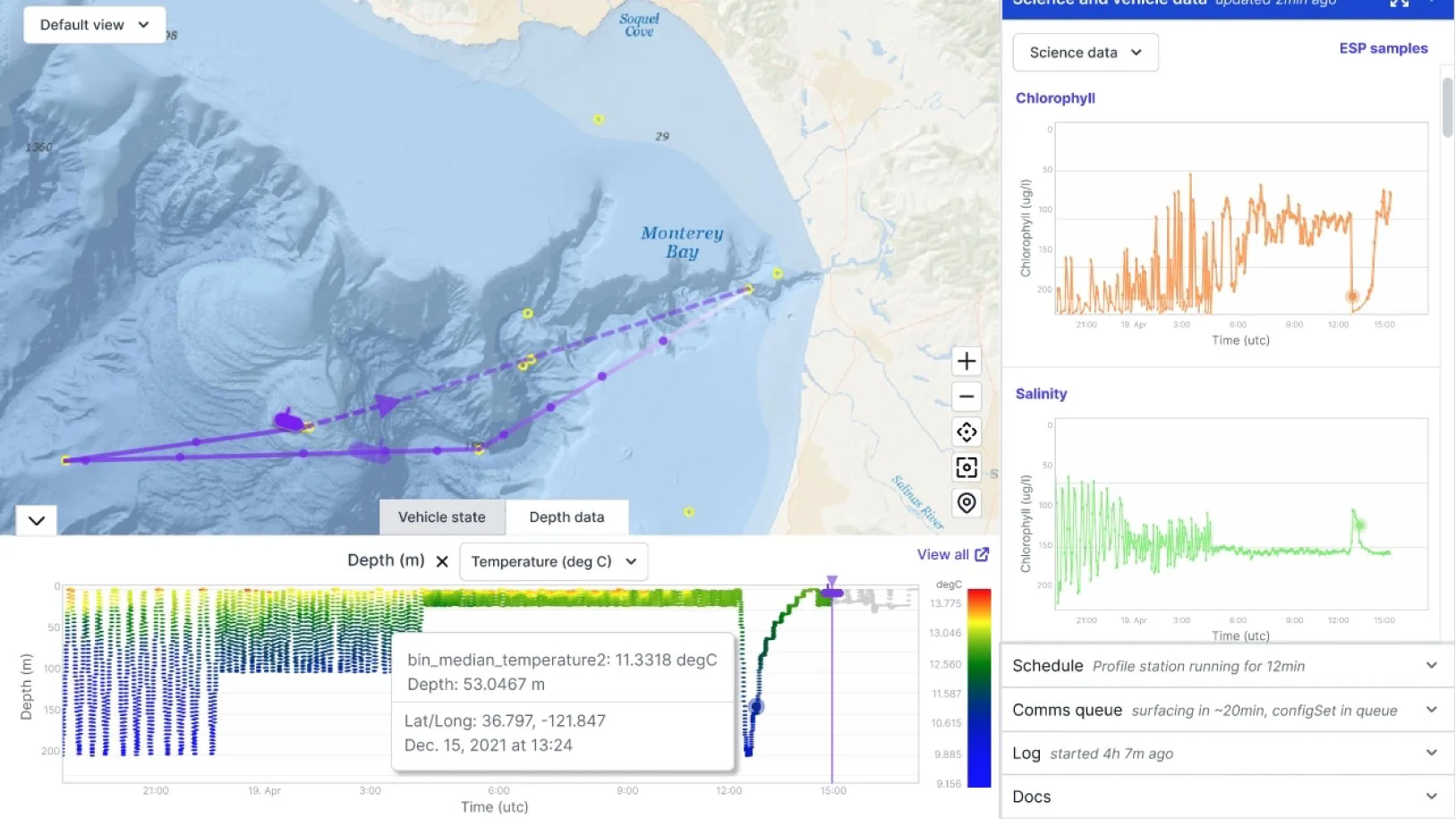Click tooltip text 'bin_median_temperature2: 11.3318 degC'

(x=562, y=660)
